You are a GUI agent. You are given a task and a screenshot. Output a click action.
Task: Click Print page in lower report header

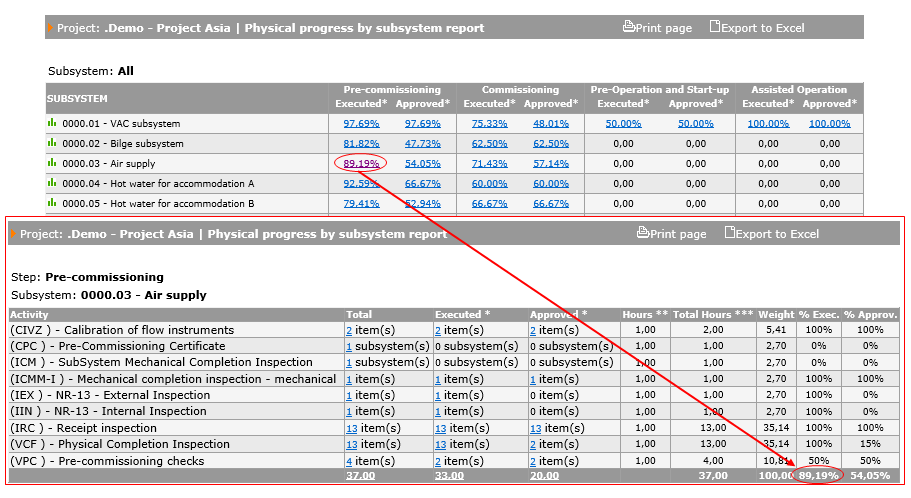click(x=672, y=234)
